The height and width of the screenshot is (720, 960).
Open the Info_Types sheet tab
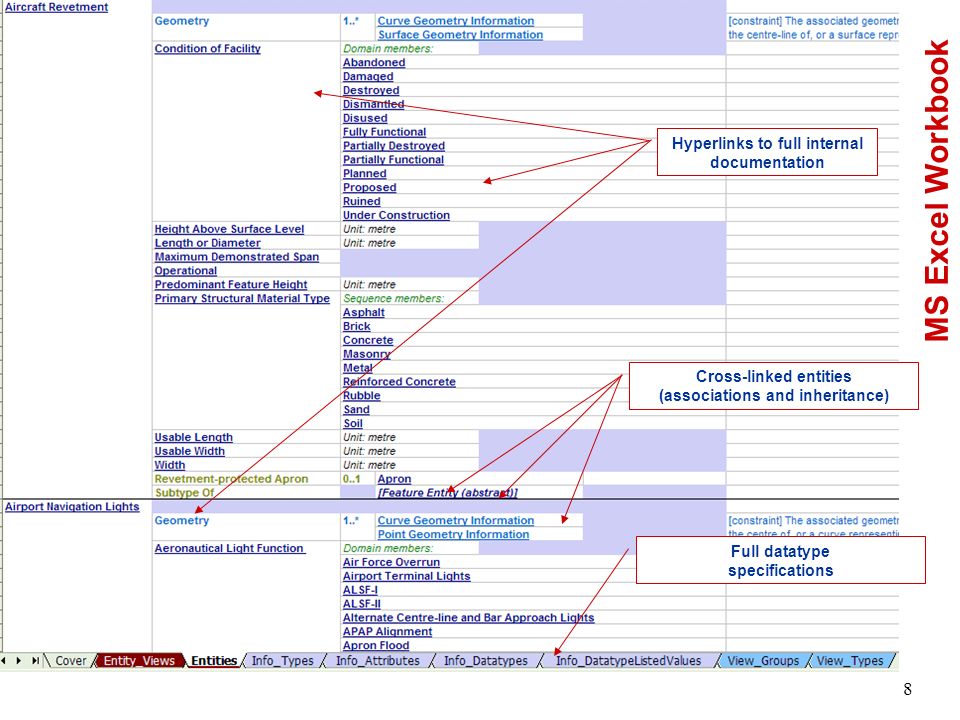(x=282, y=661)
